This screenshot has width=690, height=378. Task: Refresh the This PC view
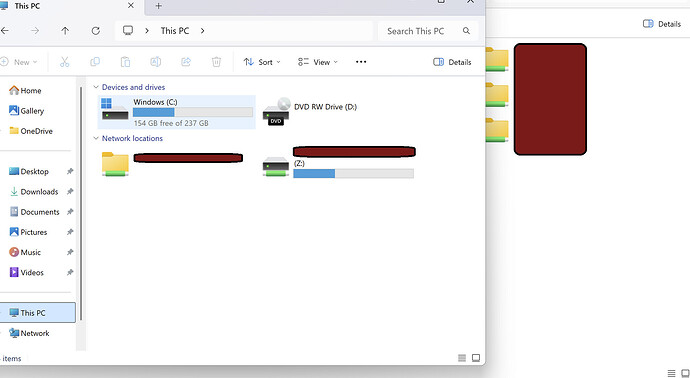[95, 31]
